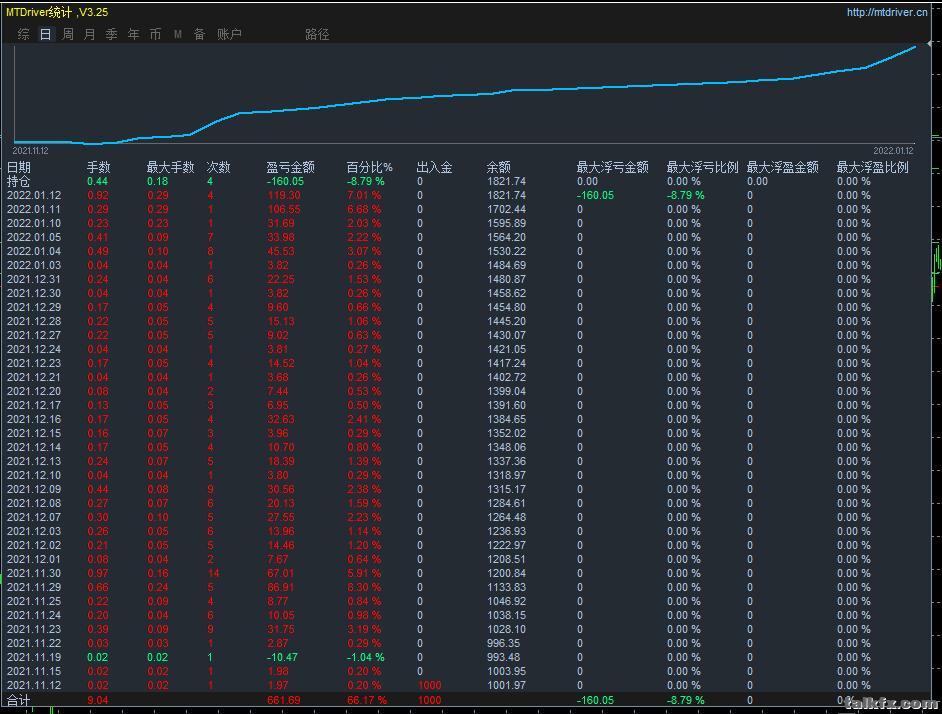Open the 备 notes tab
This screenshot has height=714, width=942.
coord(199,34)
